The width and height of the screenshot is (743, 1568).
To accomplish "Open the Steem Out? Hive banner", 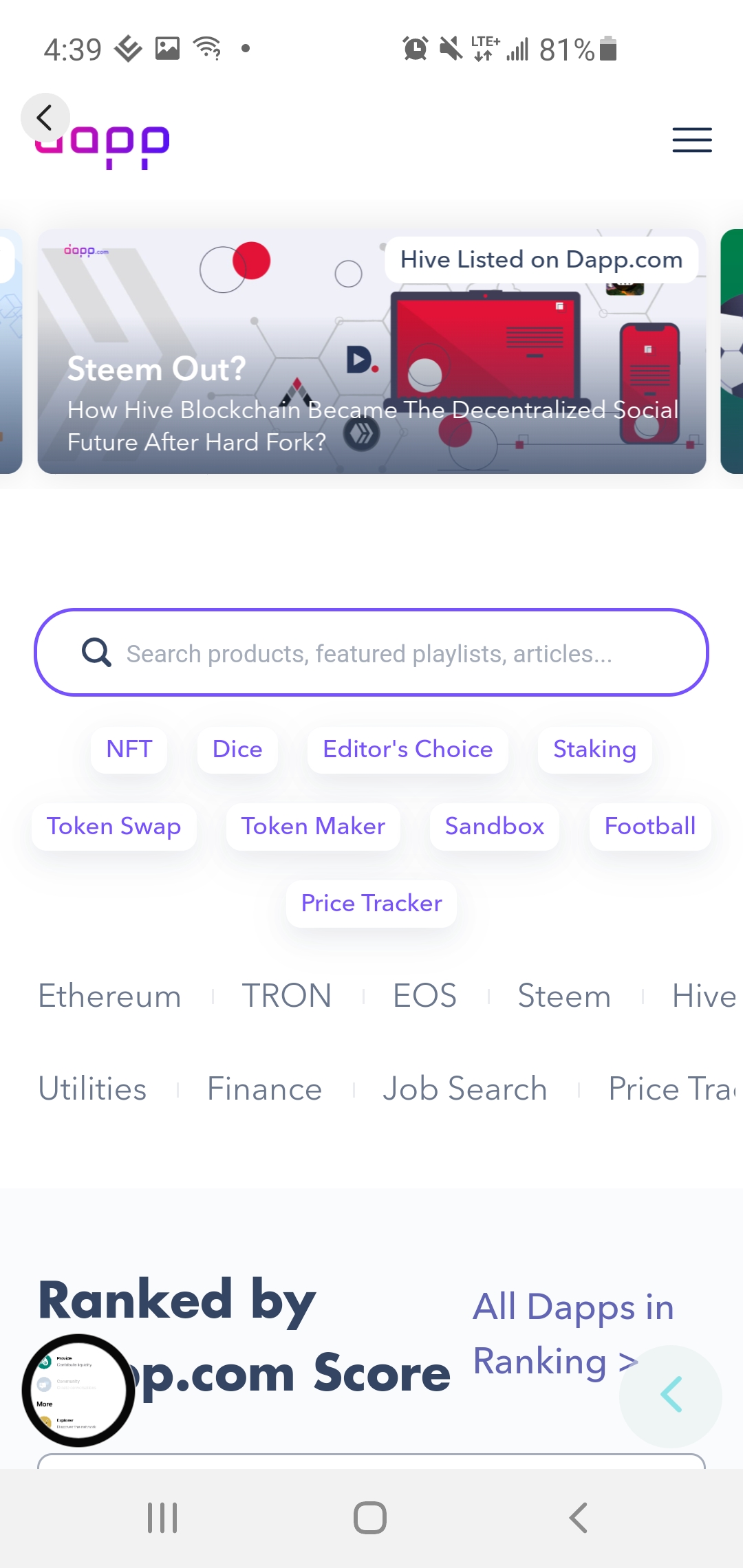I will point(371,351).
